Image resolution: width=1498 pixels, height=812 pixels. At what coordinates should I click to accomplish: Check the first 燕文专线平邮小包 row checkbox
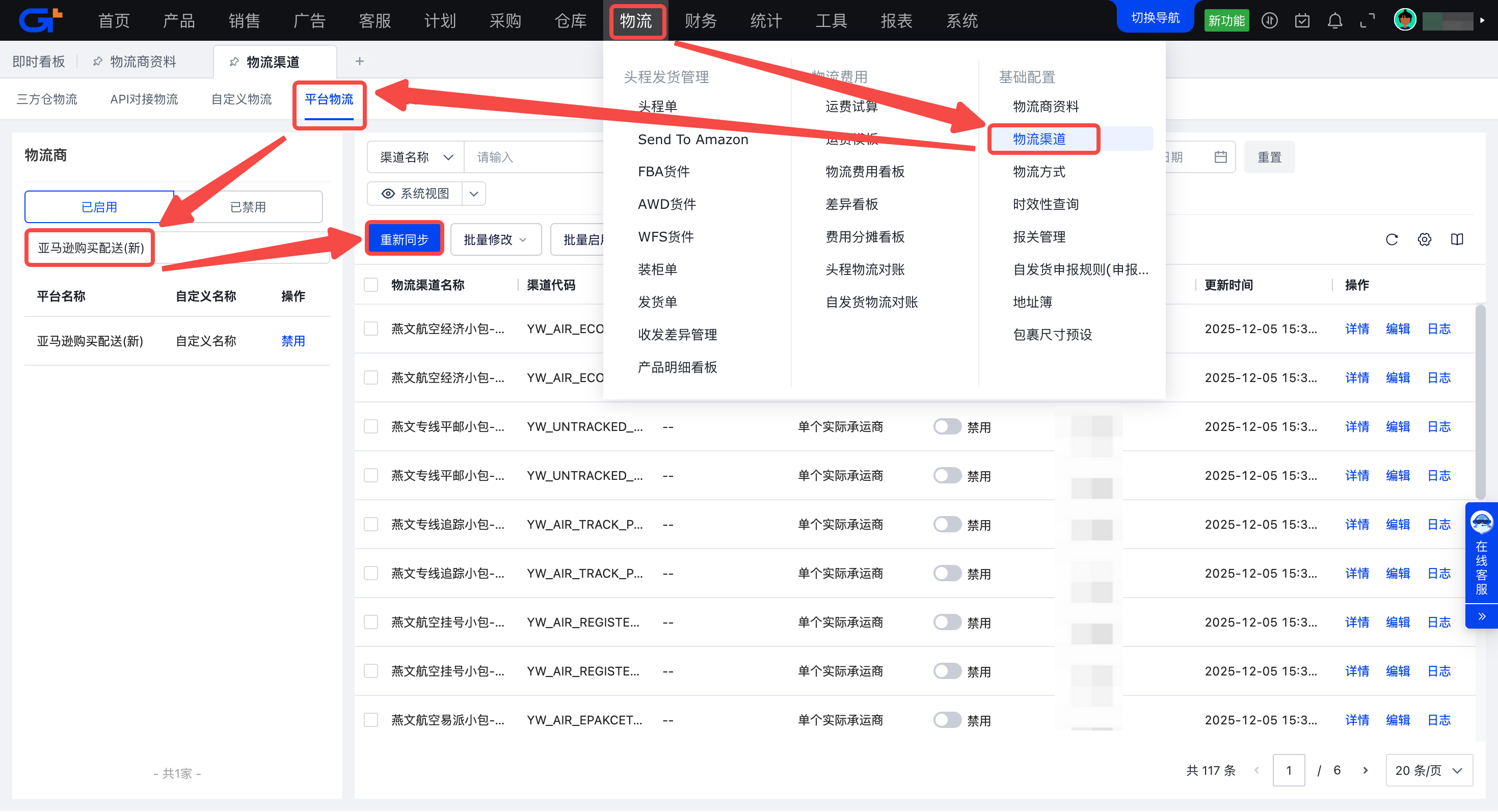(x=370, y=427)
